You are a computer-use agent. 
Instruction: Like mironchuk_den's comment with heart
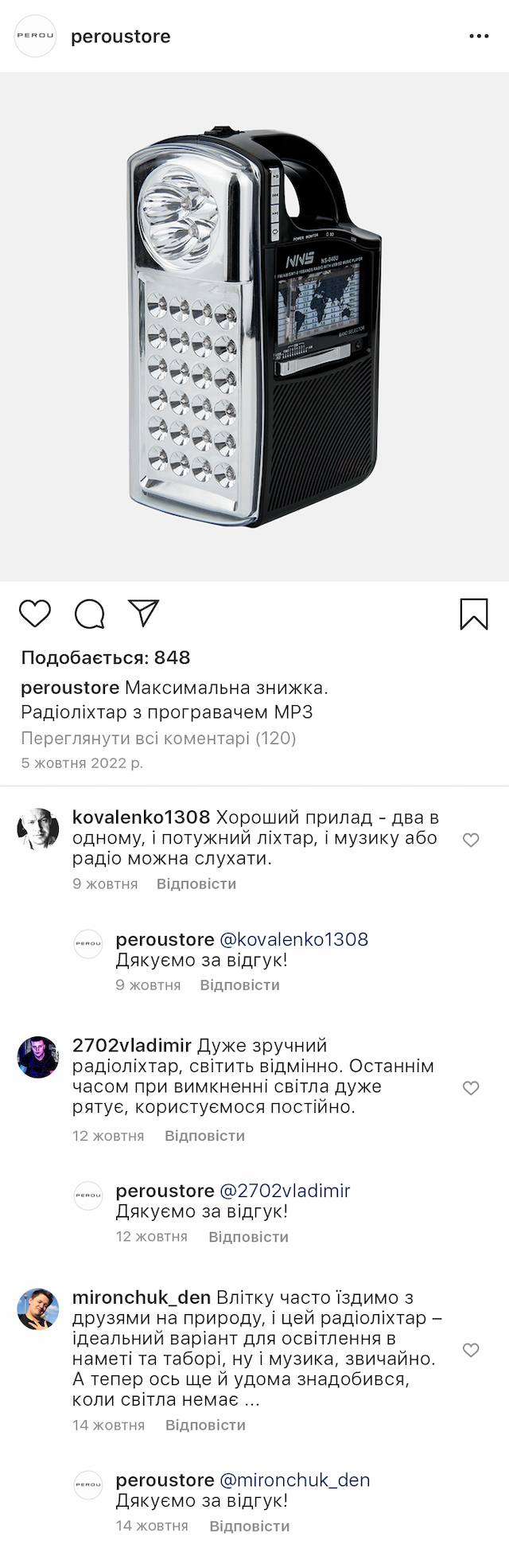[x=471, y=1350]
